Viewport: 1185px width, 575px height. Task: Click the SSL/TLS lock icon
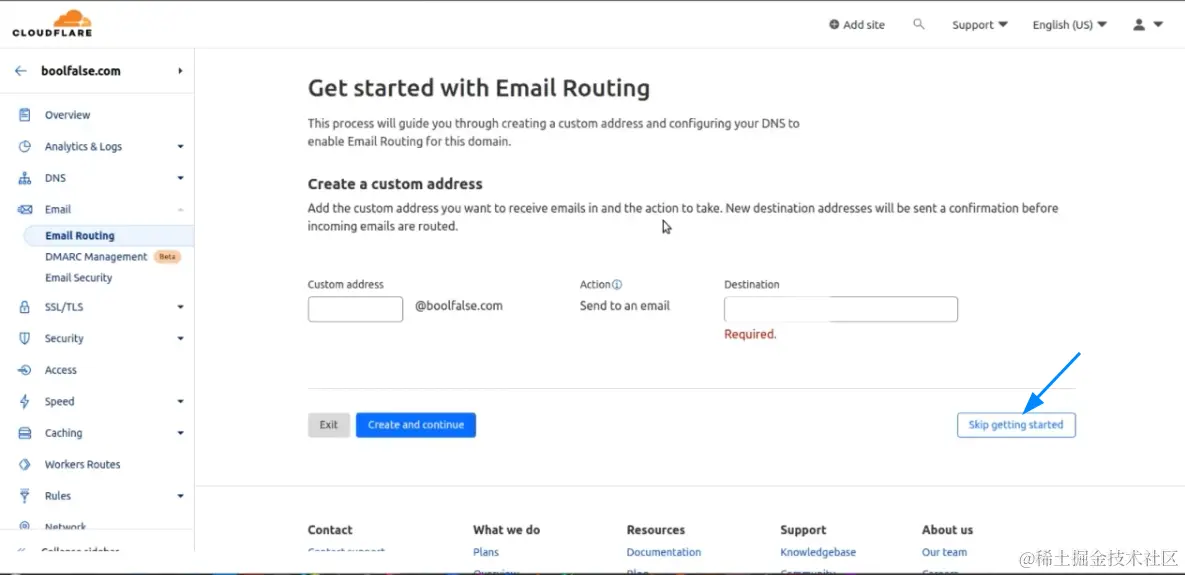(25, 307)
